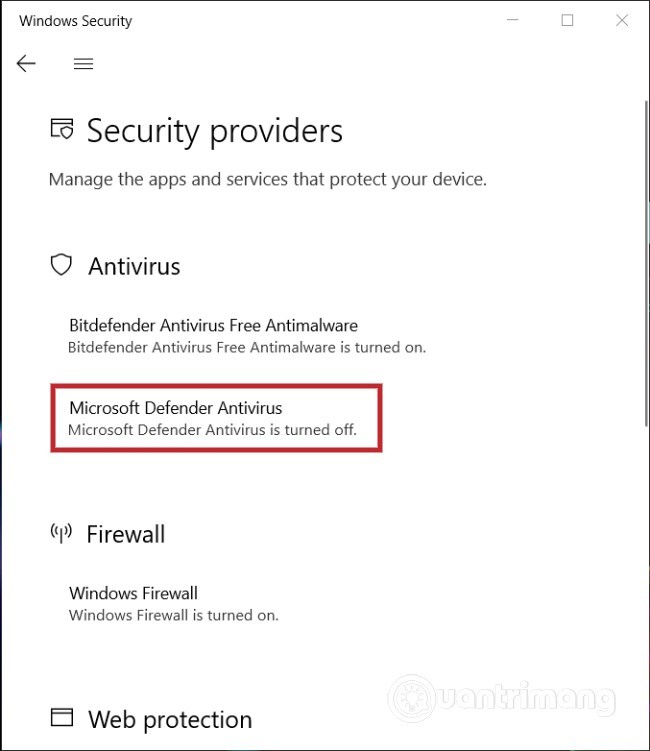The width and height of the screenshot is (650, 751).
Task: Close the Windows Security window
Action: 622,20
